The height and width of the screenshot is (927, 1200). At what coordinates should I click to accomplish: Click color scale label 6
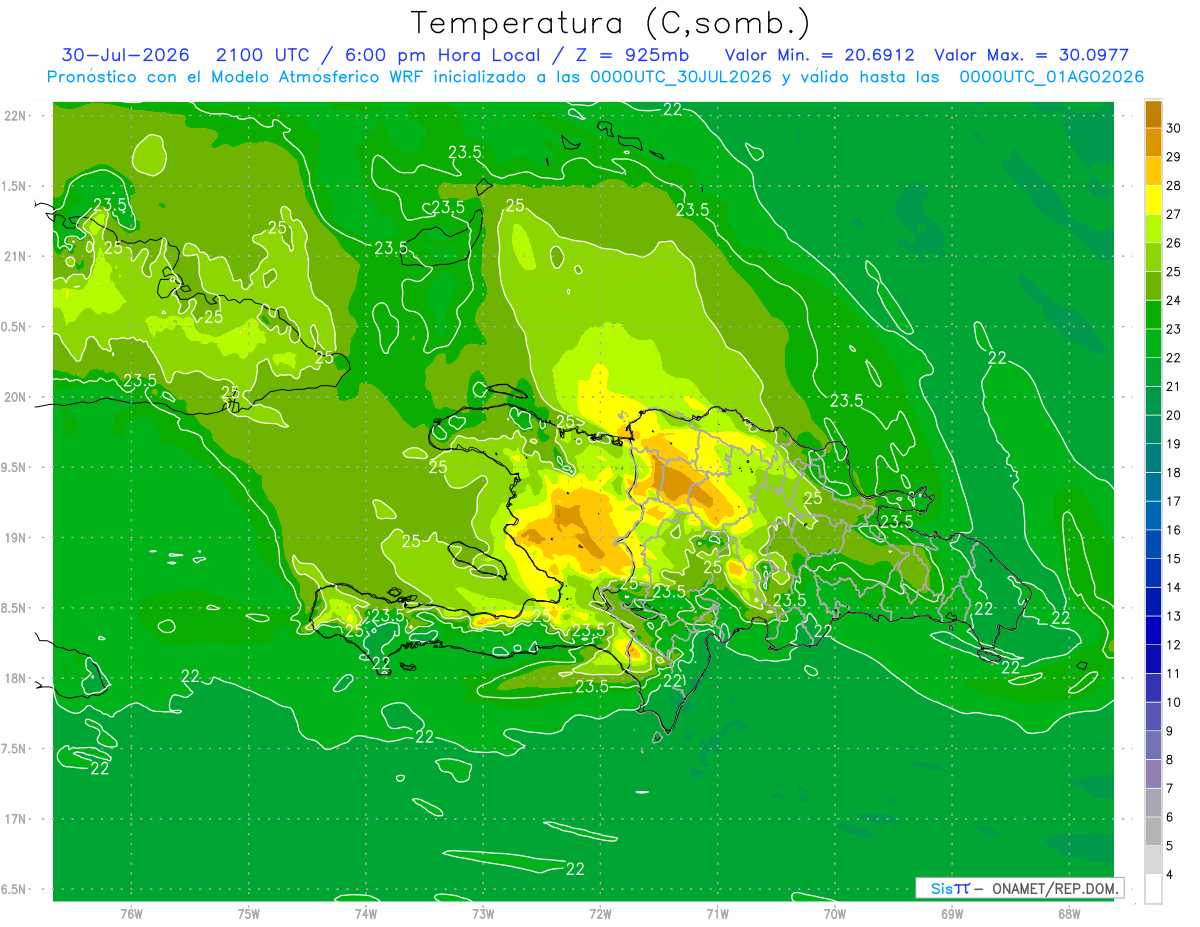tap(1171, 816)
